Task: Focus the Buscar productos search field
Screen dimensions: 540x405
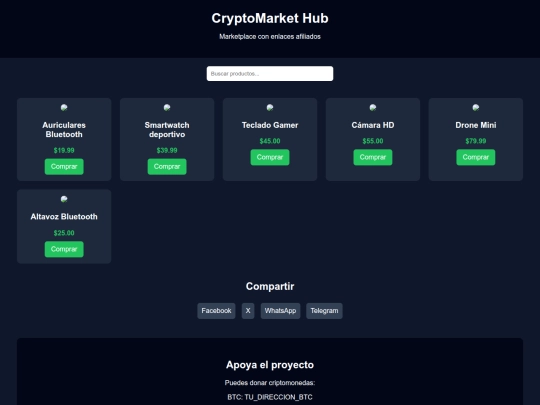Action: pyautogui.click(x=270, y=74)
